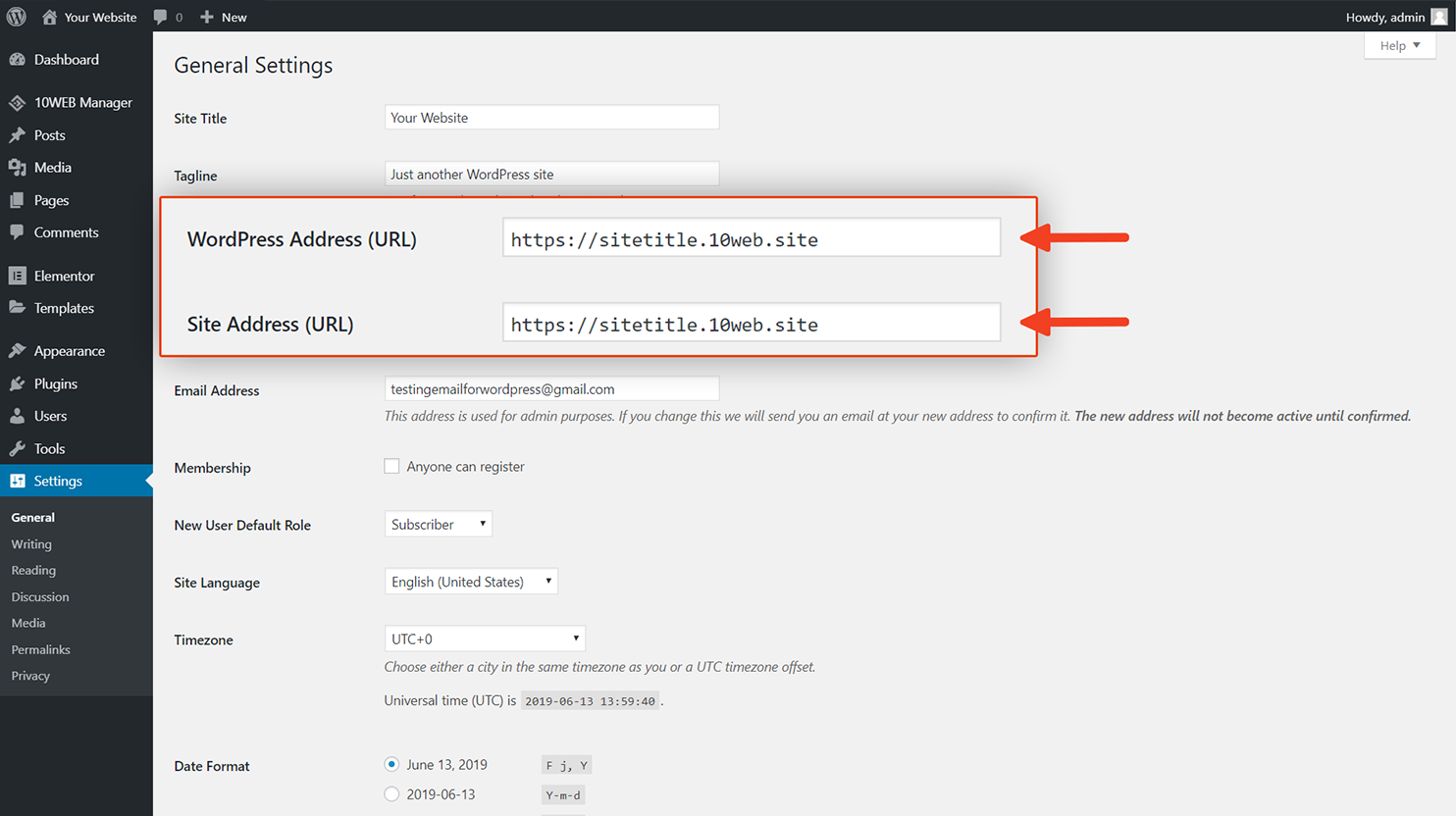
Task: Open the Settings menu item
Action: click(x=77, y=481)
